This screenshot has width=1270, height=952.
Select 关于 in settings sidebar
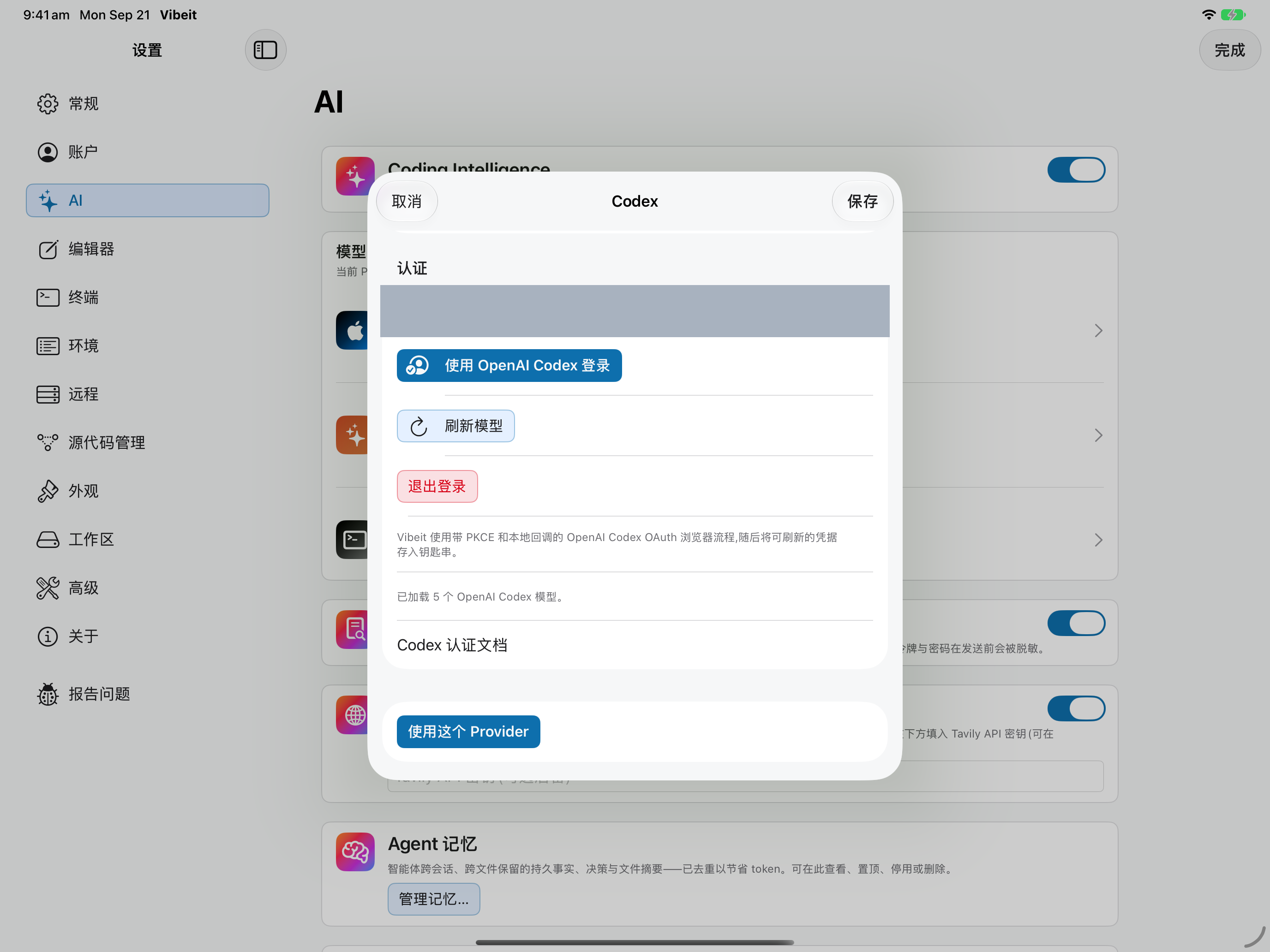coord(148,637)
